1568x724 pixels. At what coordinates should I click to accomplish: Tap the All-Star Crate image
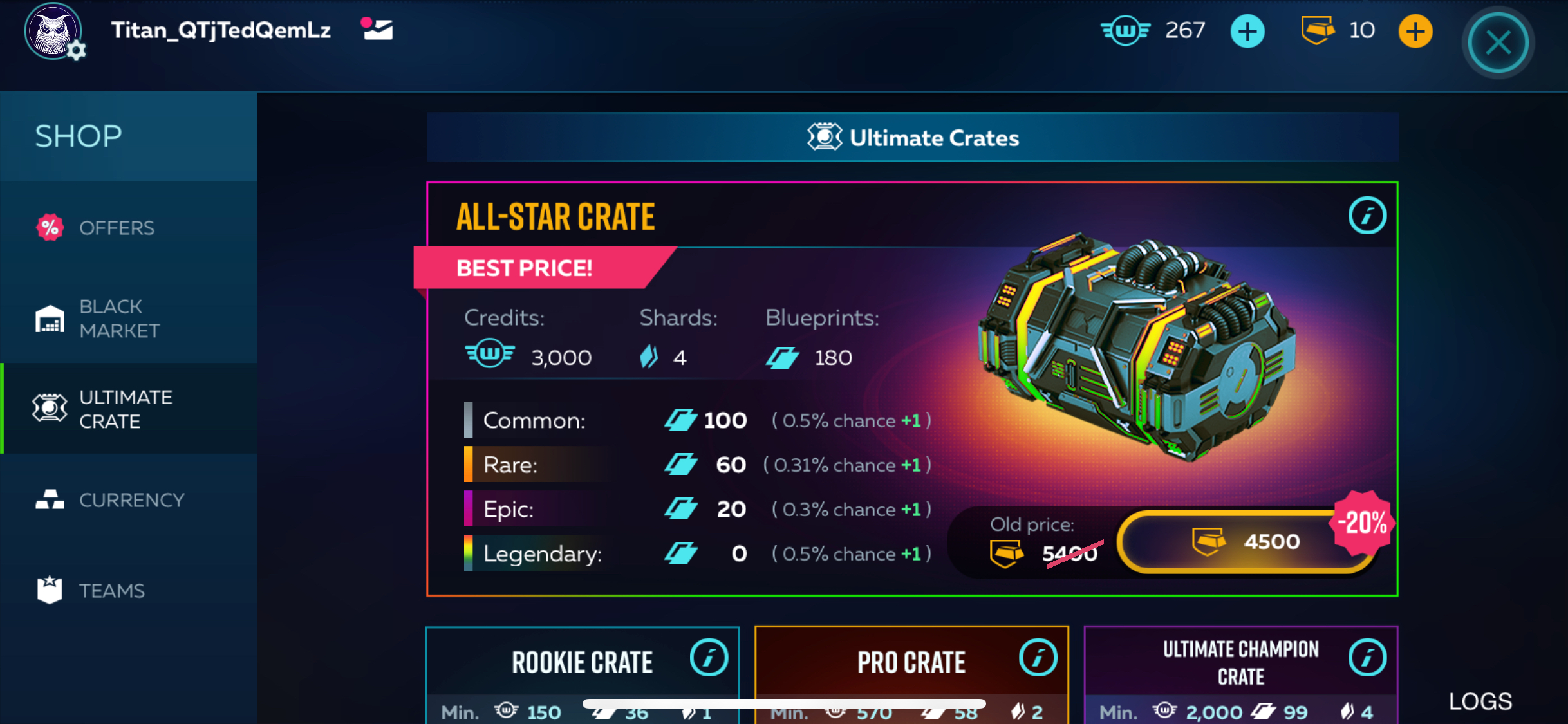coord(1136,348)
